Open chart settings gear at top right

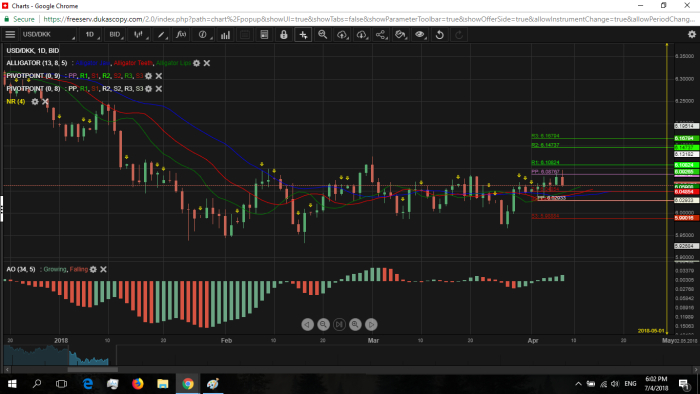[x=692, y=34]
